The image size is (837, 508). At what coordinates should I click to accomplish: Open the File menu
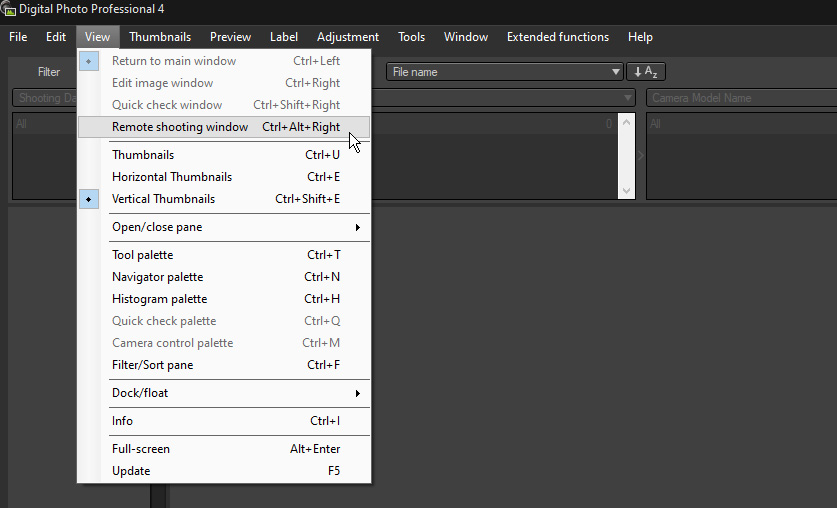18,37
